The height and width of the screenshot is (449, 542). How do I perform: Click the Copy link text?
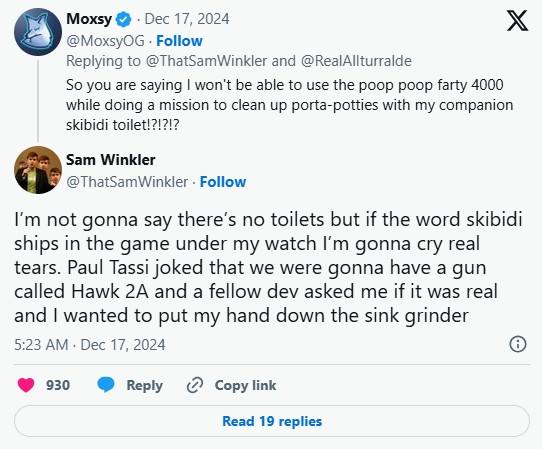point(245,385)
